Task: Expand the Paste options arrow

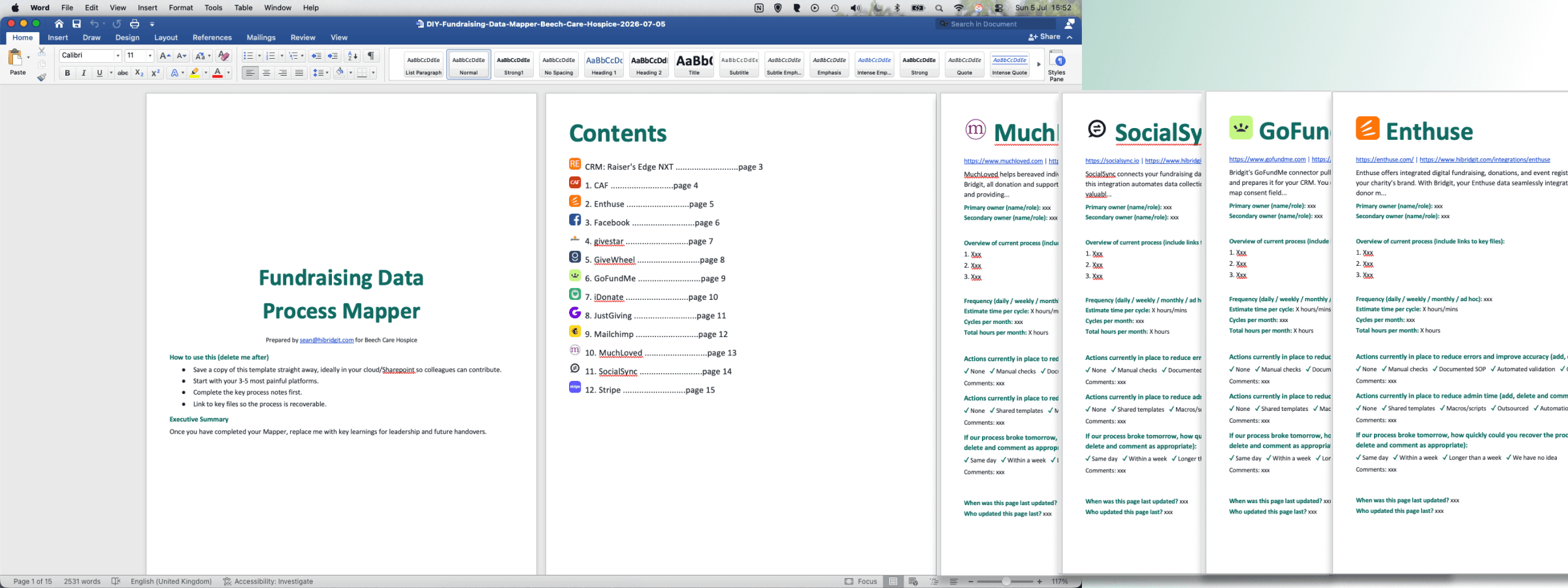Action: 28,57
